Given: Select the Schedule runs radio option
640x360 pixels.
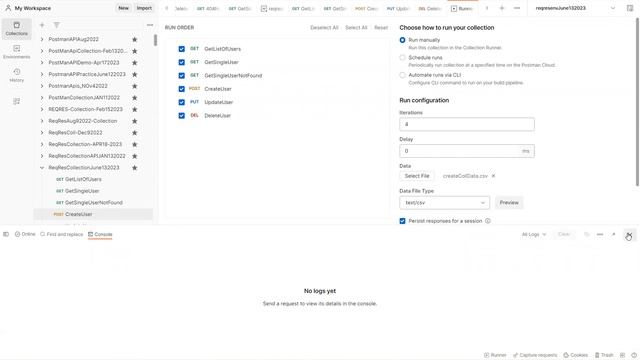Looking at the screenshot, I should pos(402,58).
